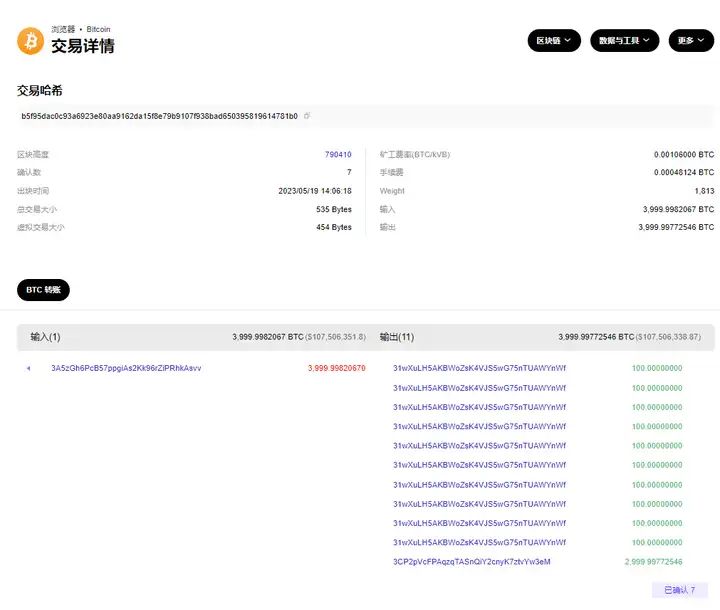Open the 数据与工具 dropdown menu

[624, 40]
